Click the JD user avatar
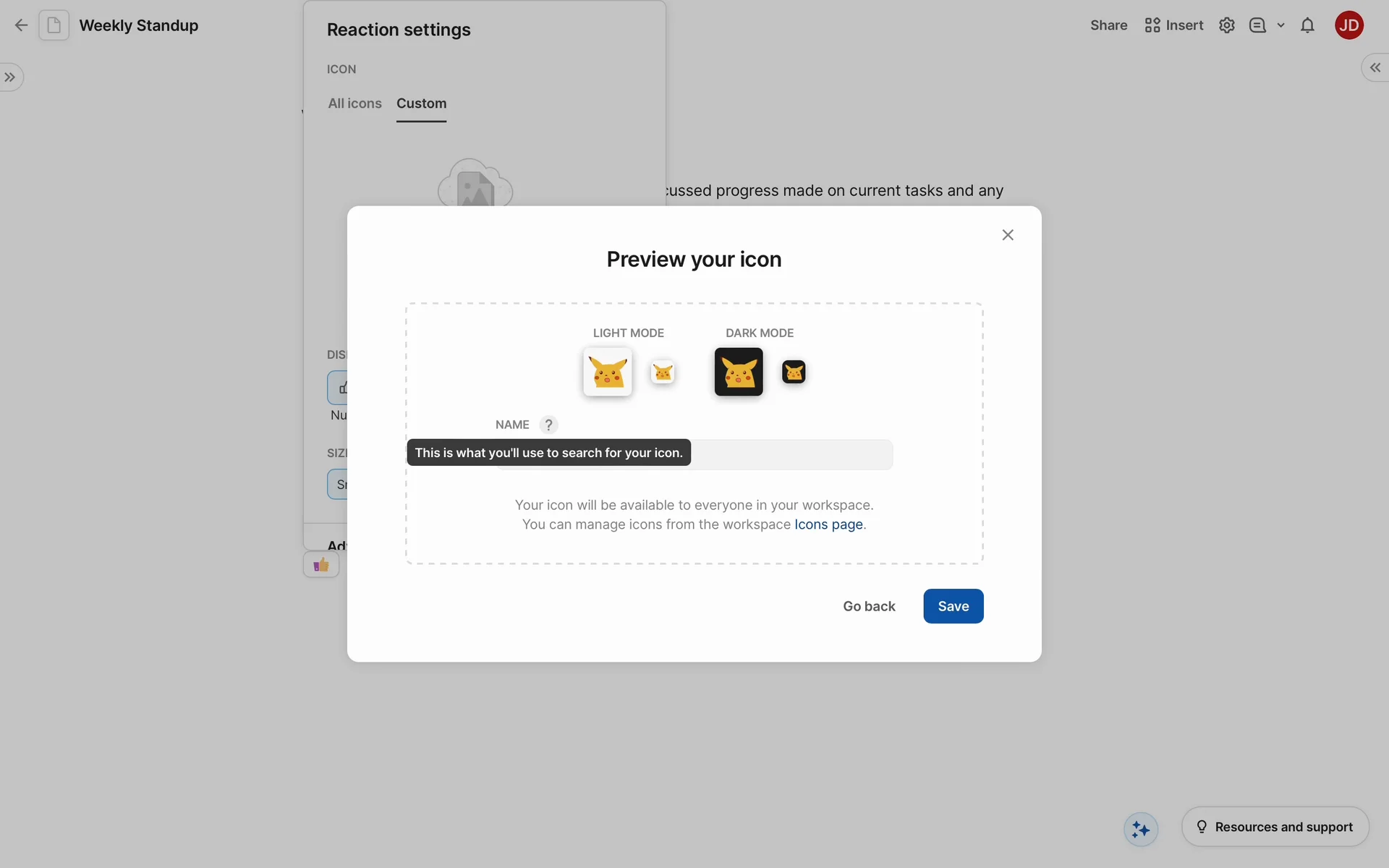Image resolution: width=1389 pixels, height=868 pixels. (x=1348, y=25)
